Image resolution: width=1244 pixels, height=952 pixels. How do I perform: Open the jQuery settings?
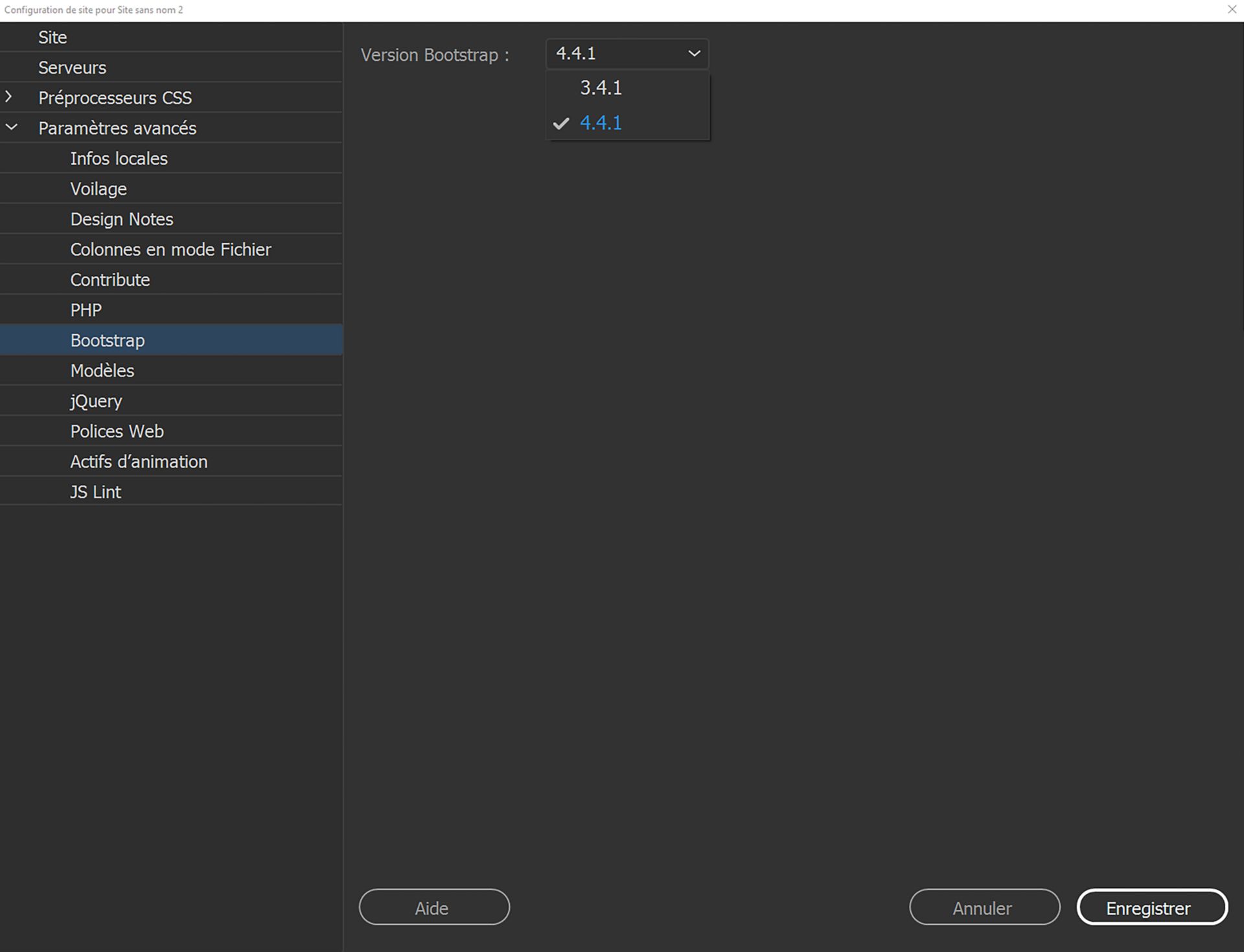point(95,401)
